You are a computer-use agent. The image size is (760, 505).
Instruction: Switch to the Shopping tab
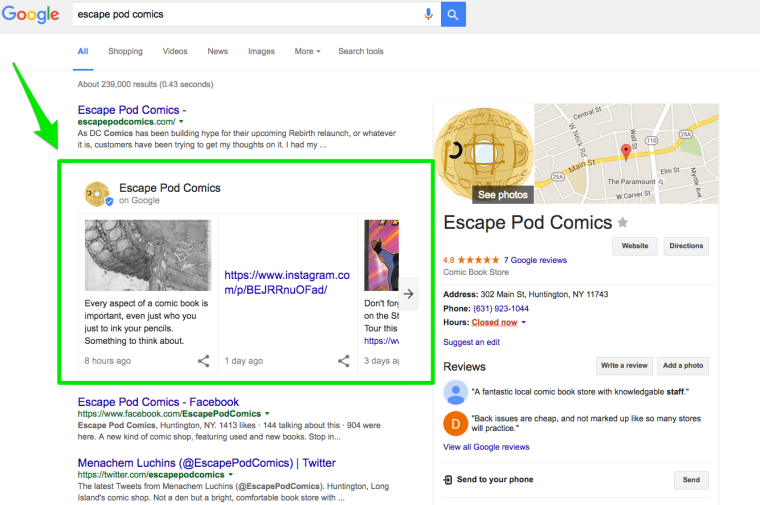tap(126, 51)
